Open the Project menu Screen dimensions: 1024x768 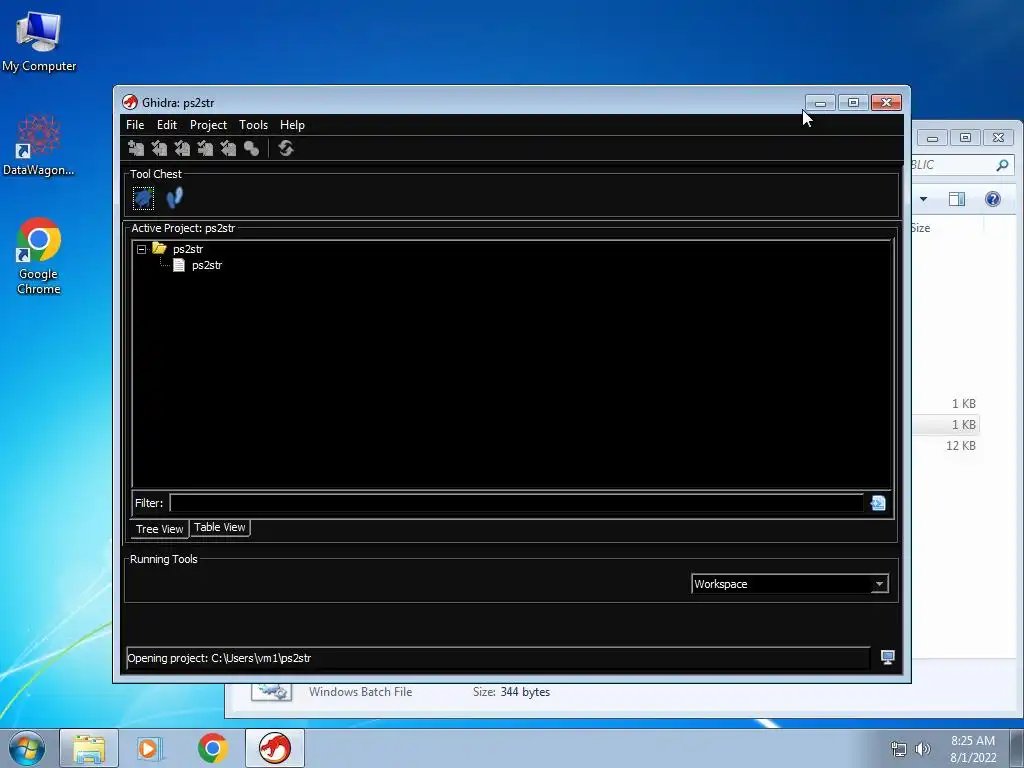208,125
